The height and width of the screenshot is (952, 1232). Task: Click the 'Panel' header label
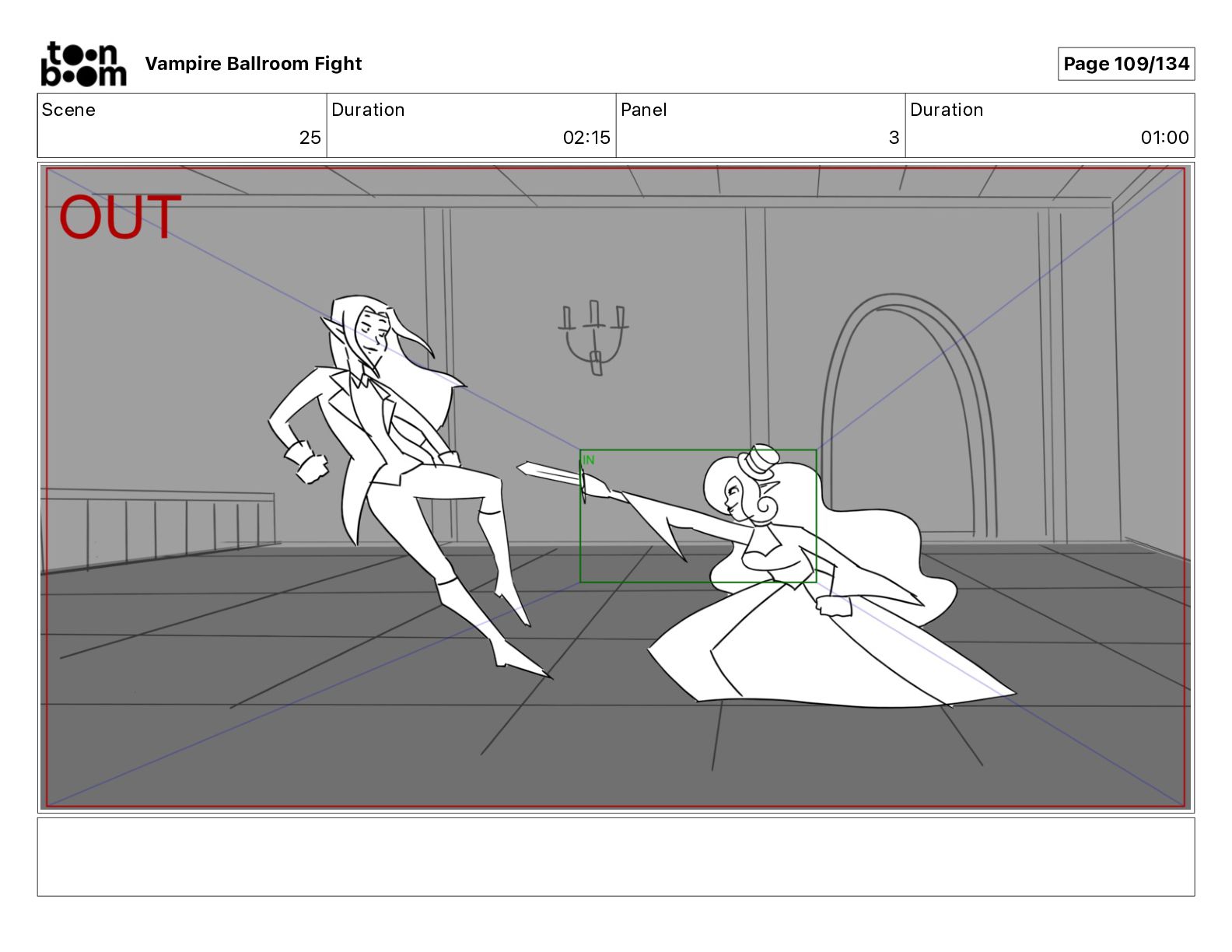(x=644, y=110)
